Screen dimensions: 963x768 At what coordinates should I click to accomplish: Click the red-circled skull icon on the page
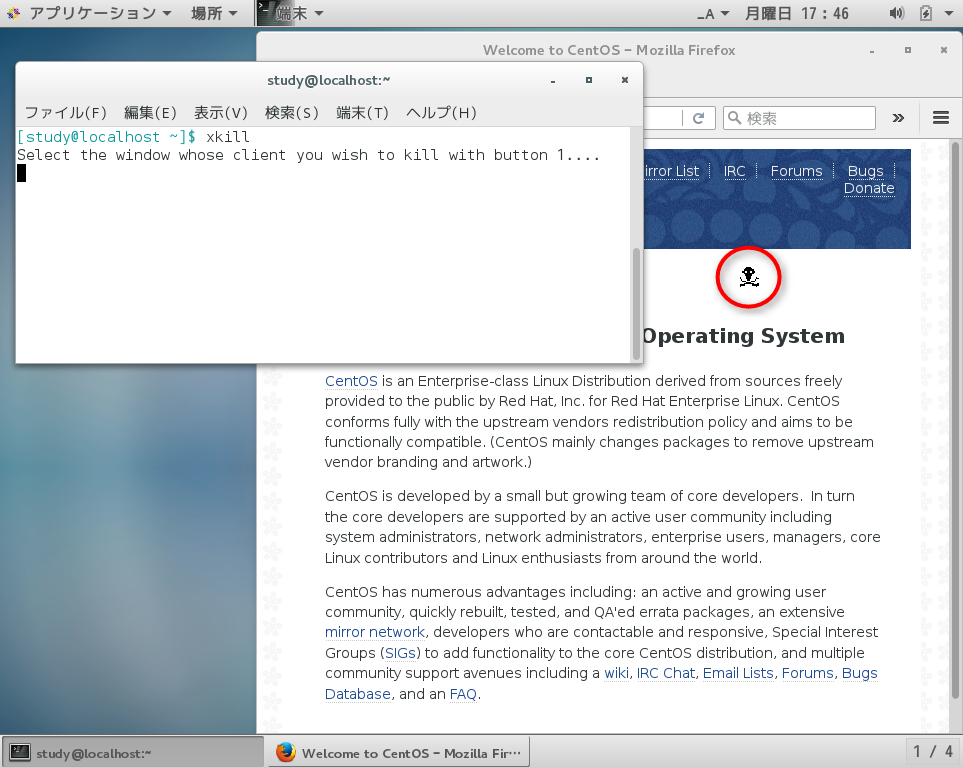coord(748,277)
